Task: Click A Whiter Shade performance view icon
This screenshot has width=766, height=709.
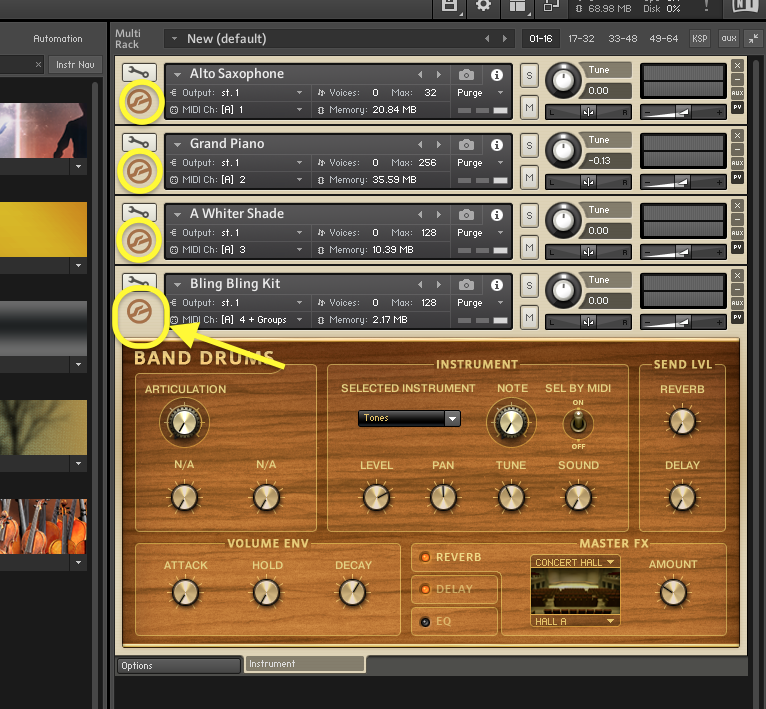Action: pyautogui.click(x=140, y=241)
